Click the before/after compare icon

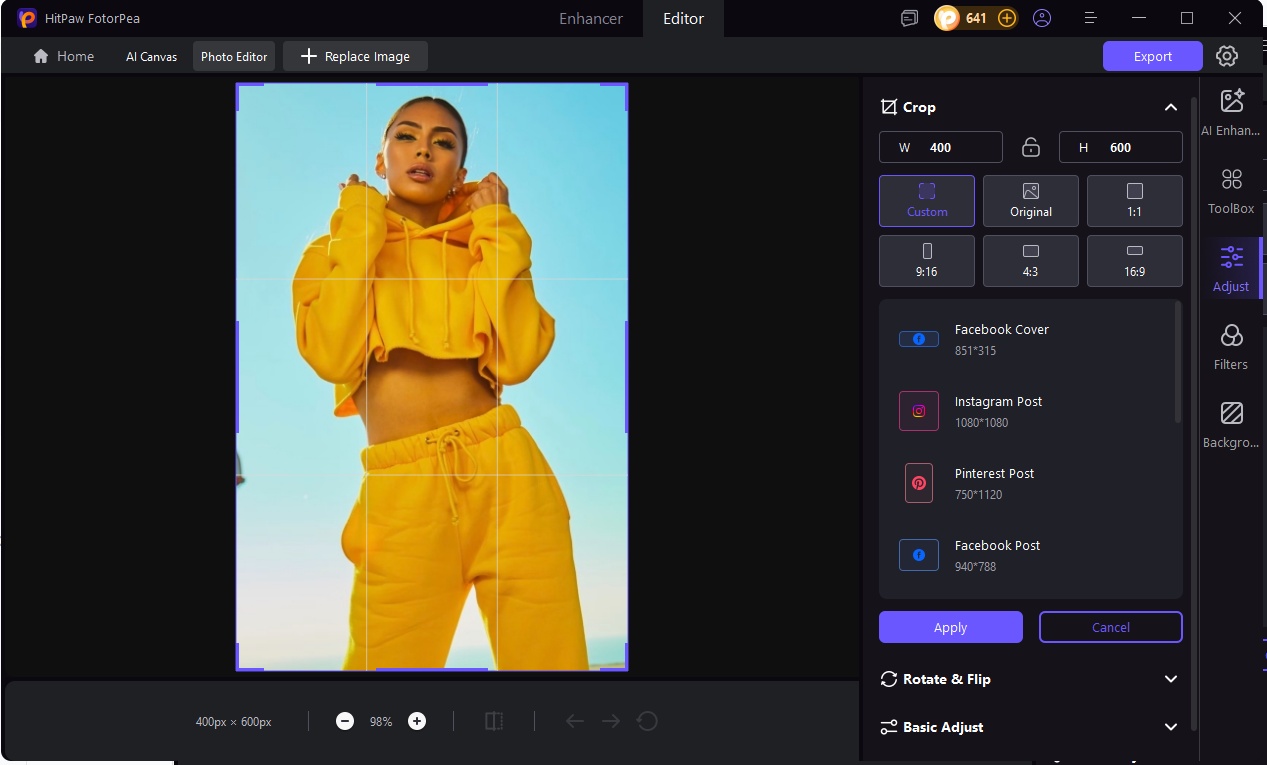(493, 720)
